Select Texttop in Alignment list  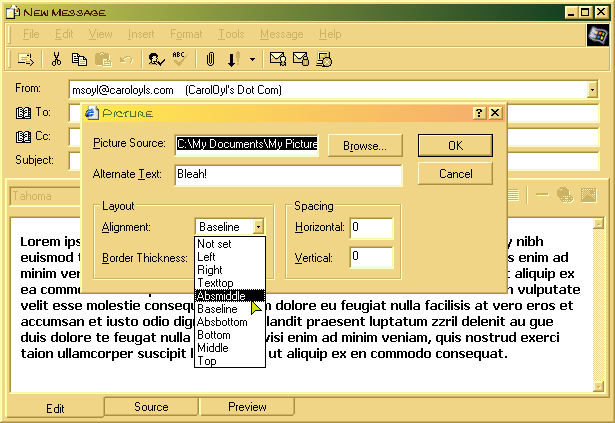(230, 283)
